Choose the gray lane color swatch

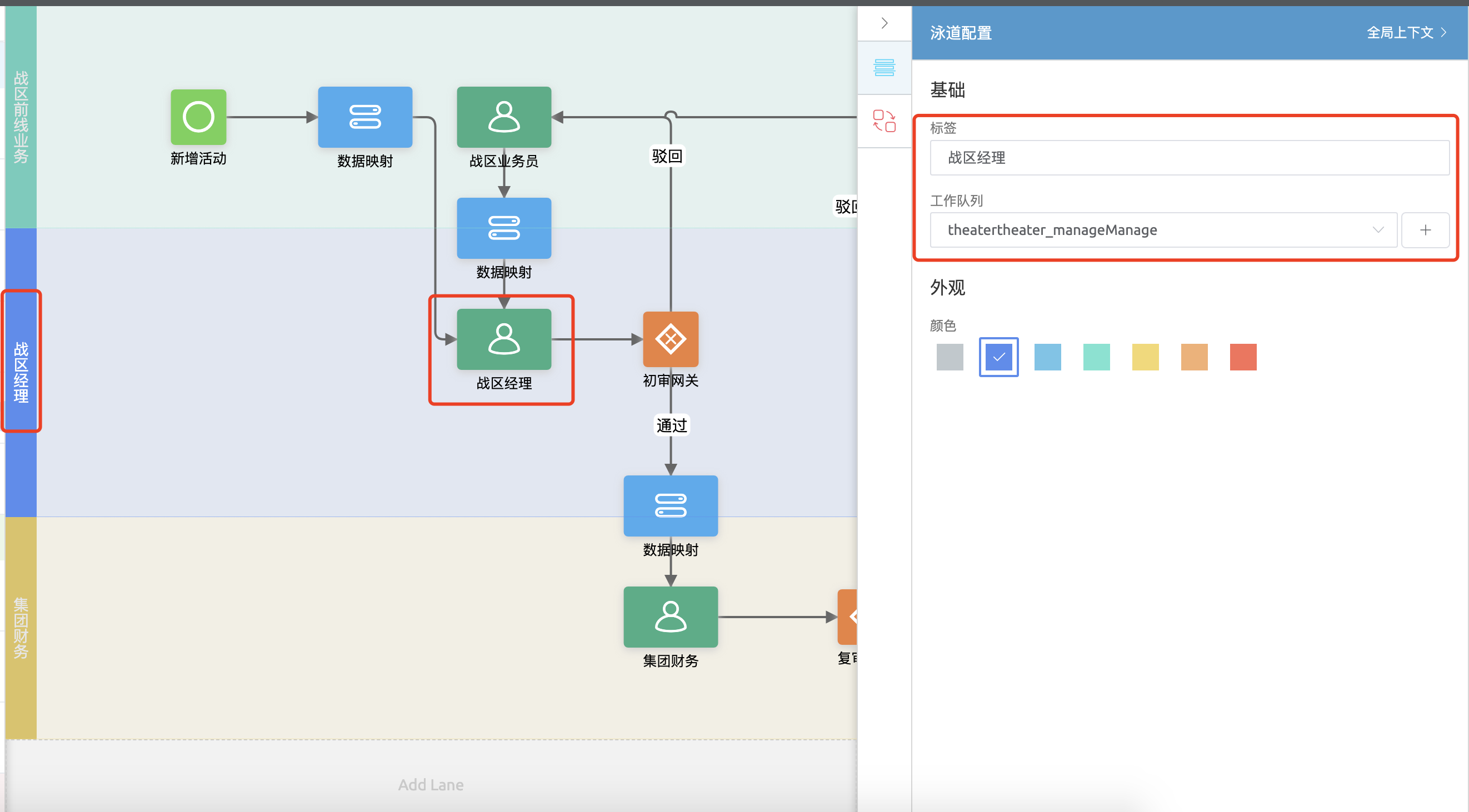pyautogui.click(x=950, y=357)
